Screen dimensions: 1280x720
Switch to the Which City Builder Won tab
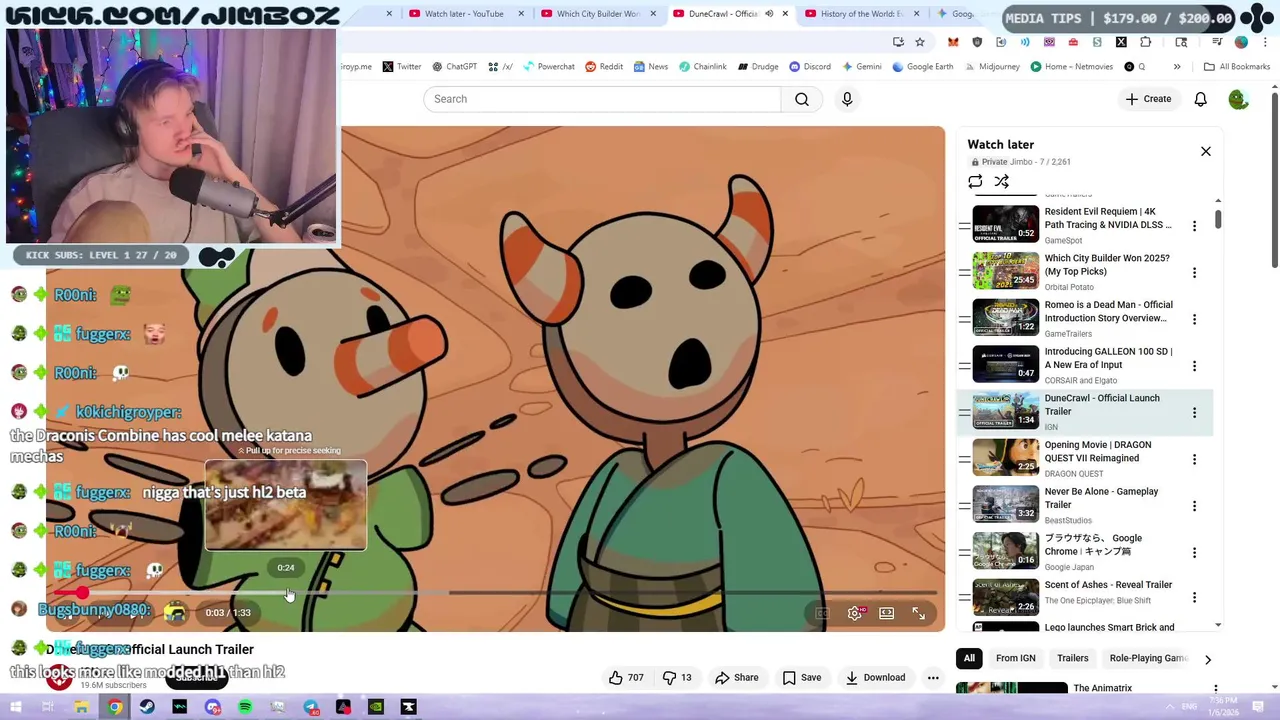598,14
